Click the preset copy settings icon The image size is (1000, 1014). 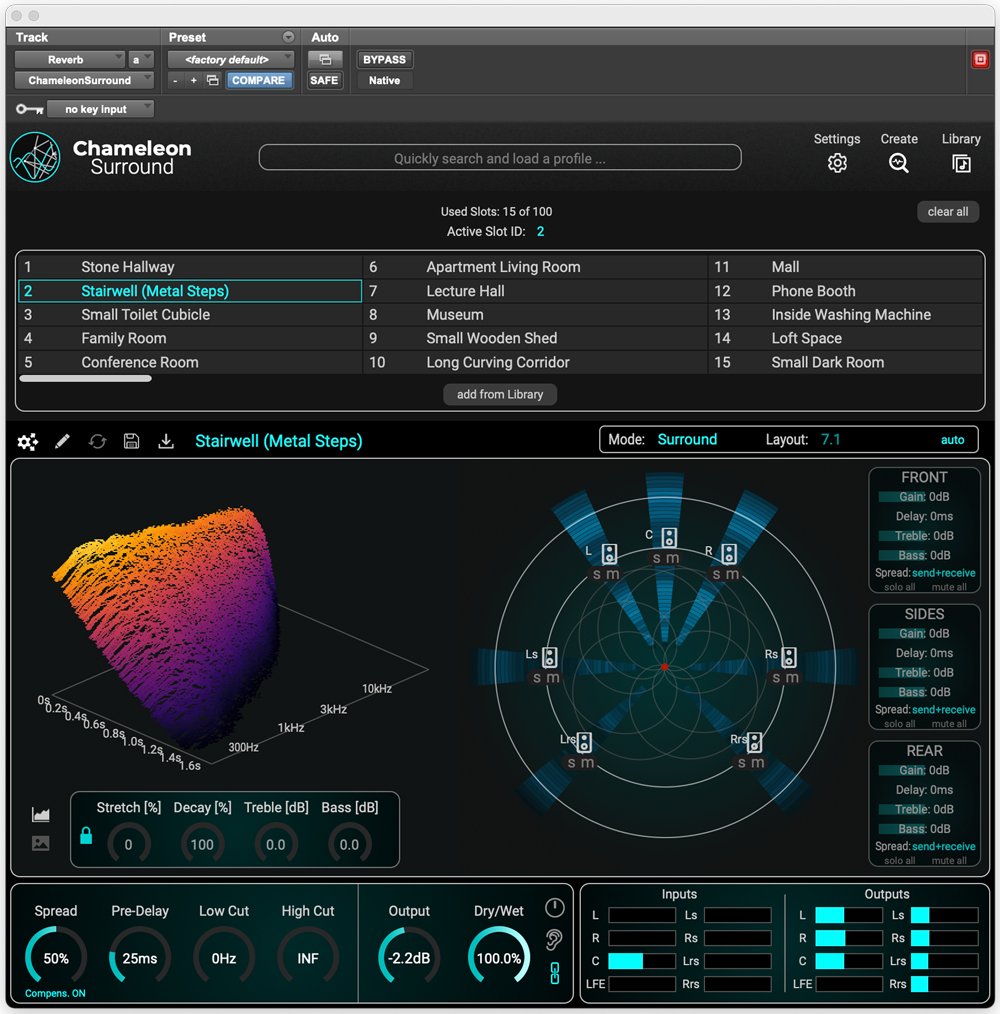pos(212,80)
